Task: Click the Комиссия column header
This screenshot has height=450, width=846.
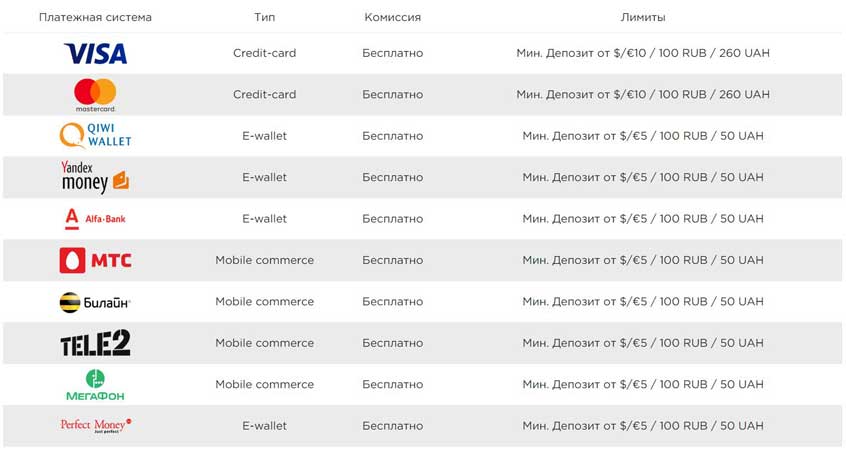Action: (392, 18)
